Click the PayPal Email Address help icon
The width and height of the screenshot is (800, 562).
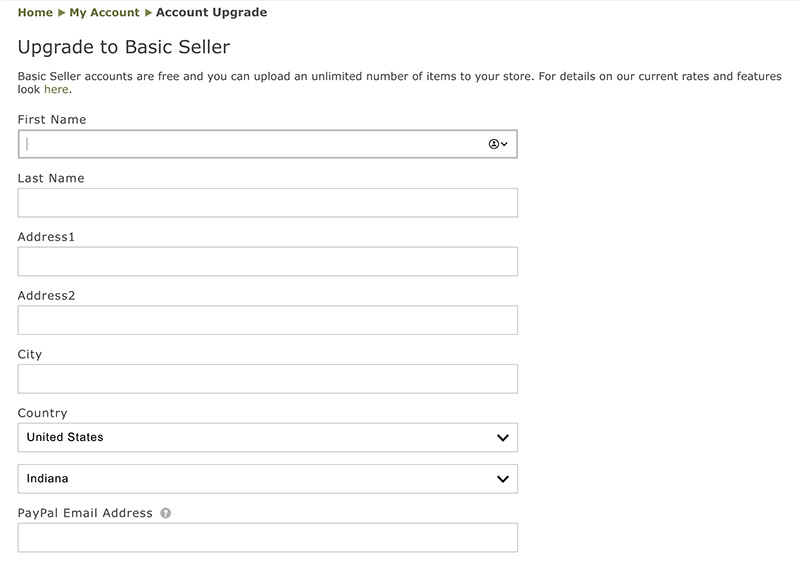tap(166, 513)
